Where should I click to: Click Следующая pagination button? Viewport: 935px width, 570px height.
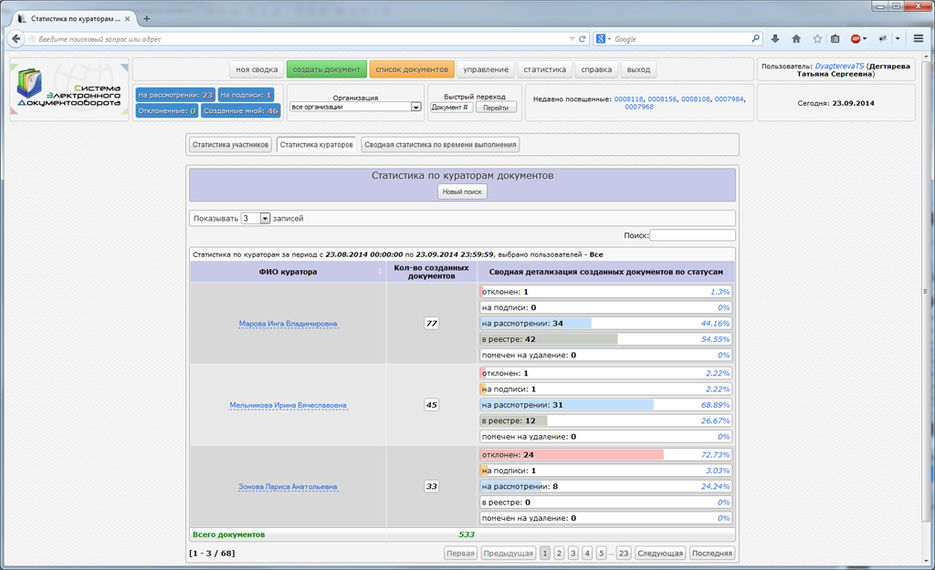[x=660, y=553]
